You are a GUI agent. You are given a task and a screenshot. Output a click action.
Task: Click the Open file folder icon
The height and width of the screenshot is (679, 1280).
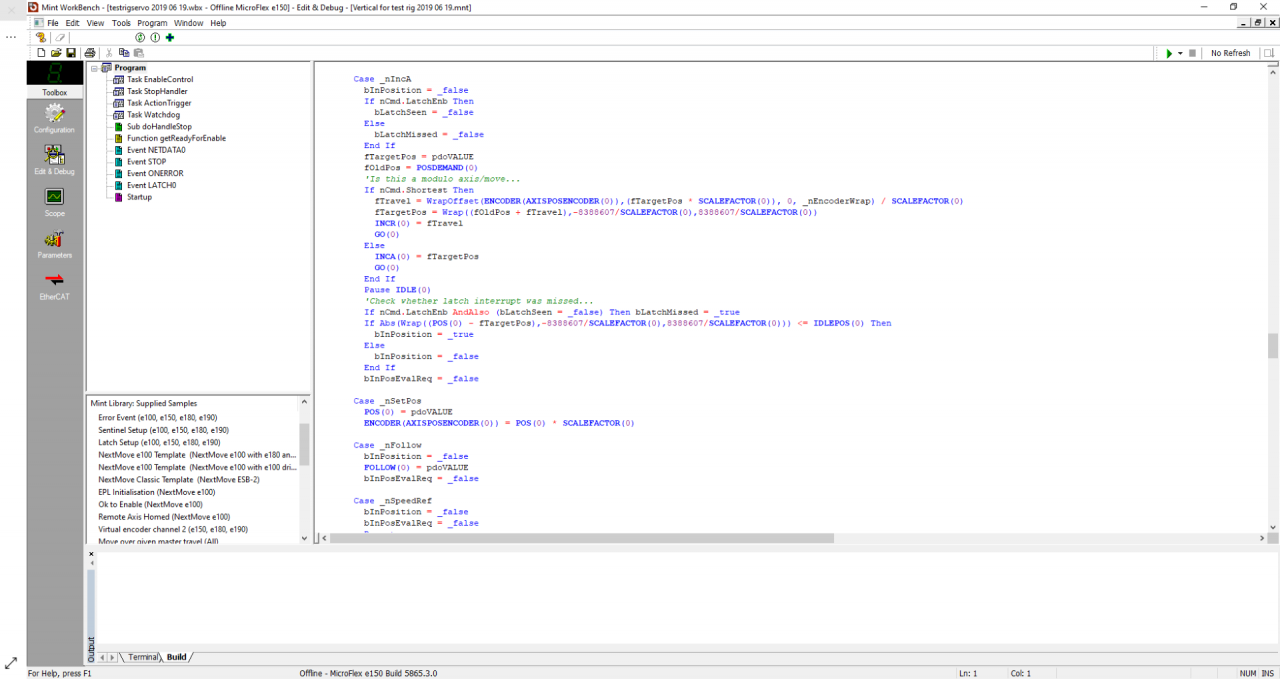[56, 53]
